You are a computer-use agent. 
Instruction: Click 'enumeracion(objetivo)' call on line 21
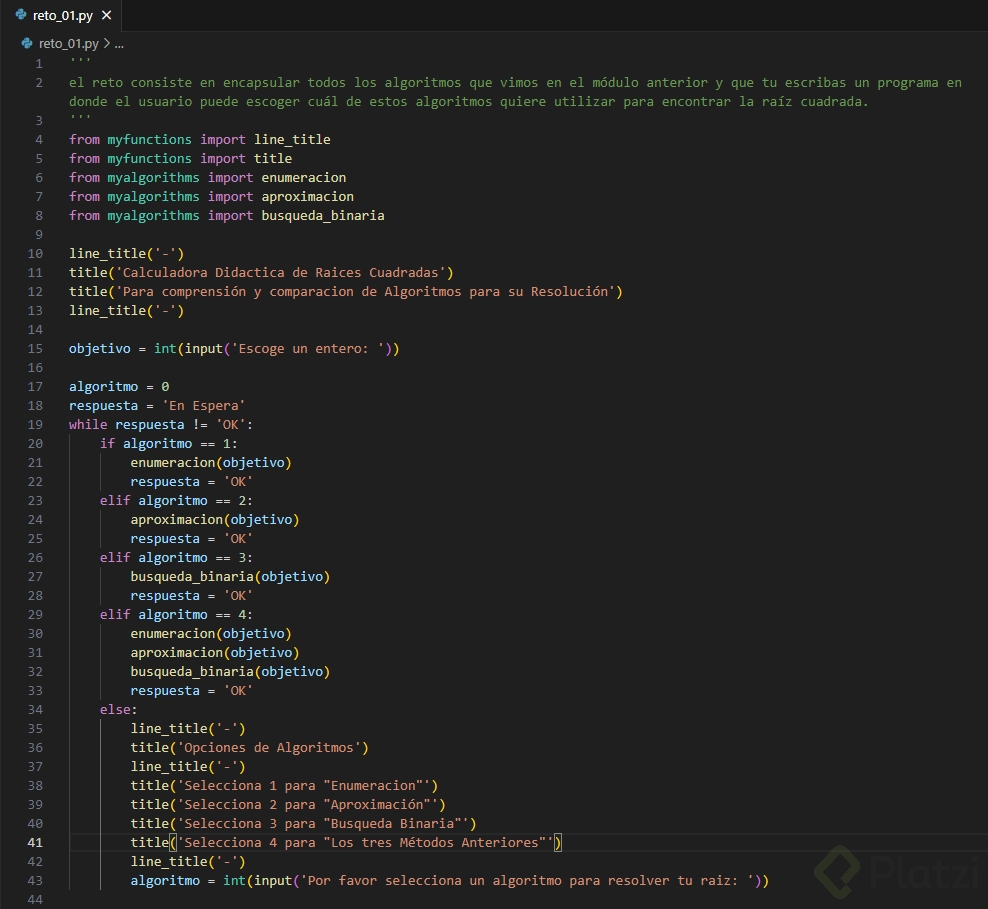(x=211, y=462)
